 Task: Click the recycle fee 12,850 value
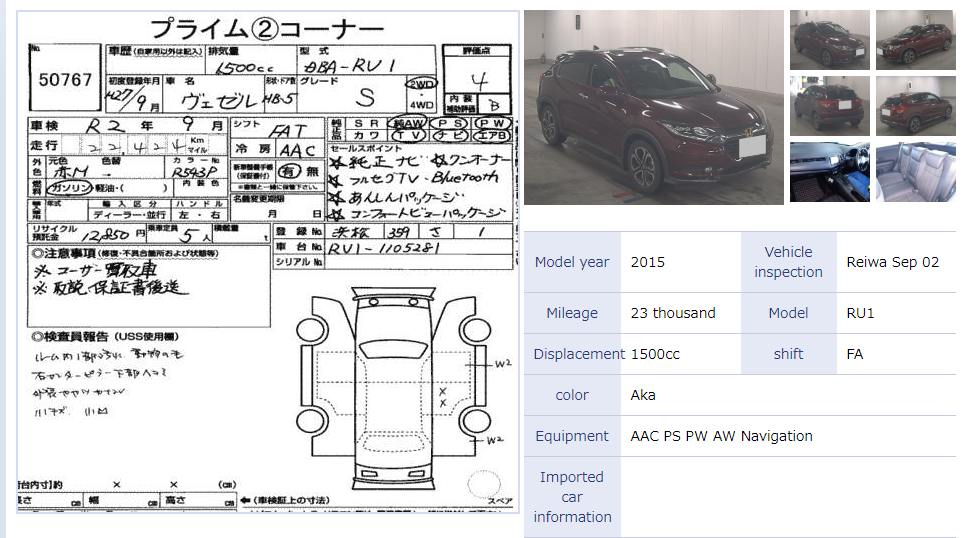point(105,235)
